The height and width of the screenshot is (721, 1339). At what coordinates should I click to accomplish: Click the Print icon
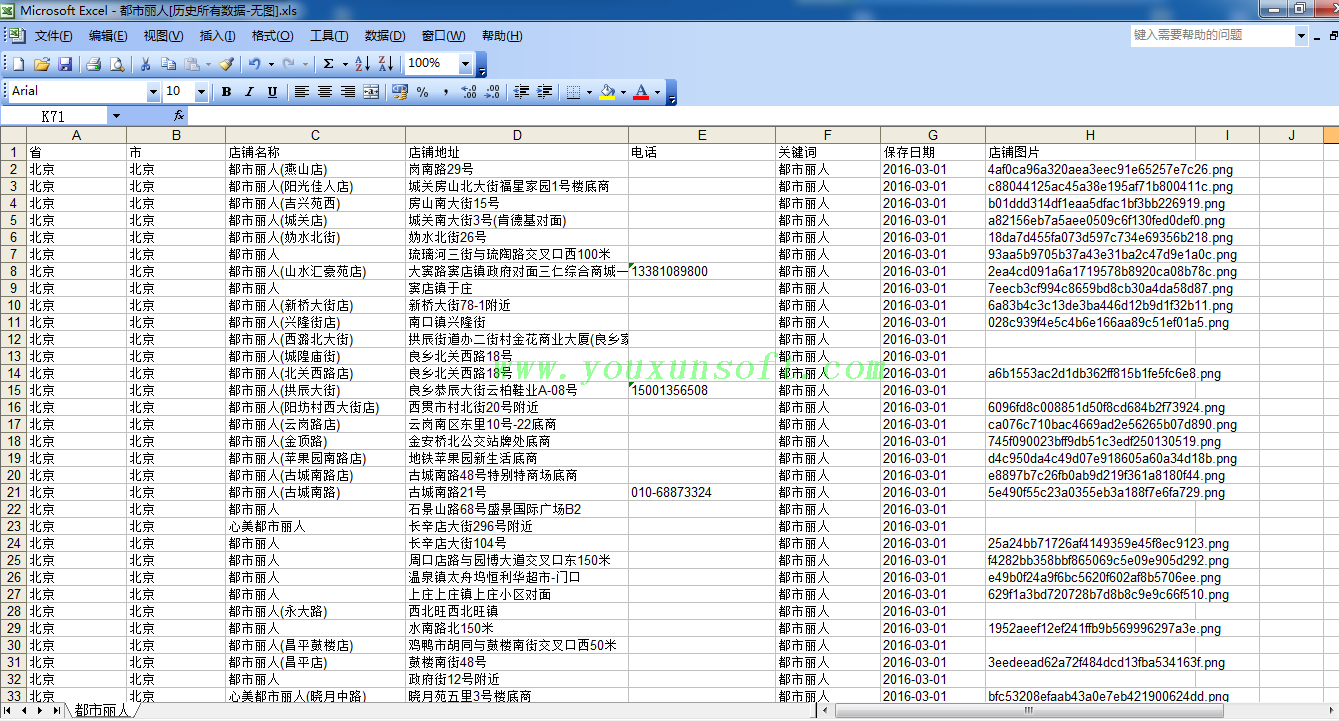point(93,64)
